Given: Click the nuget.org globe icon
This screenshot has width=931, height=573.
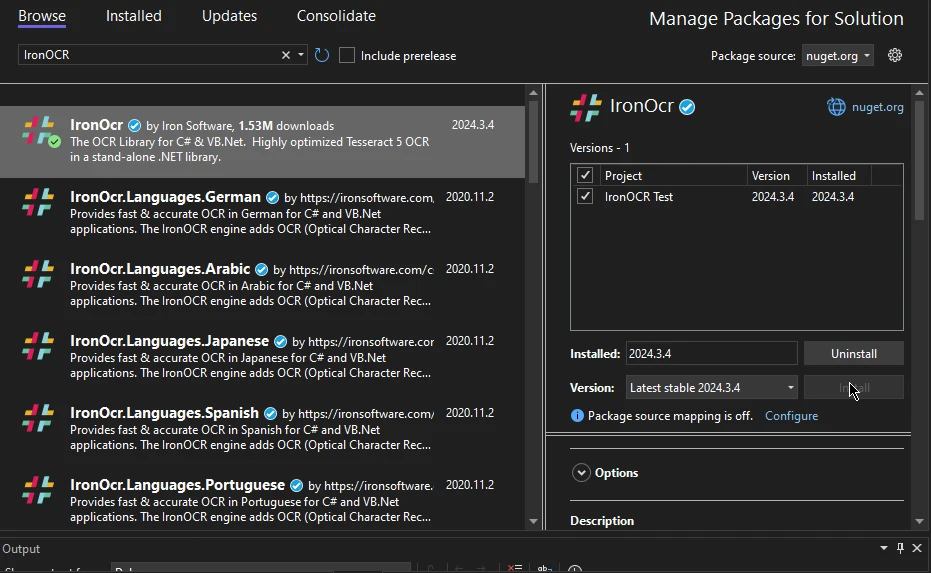Looking at the screenshot, I should click(836, 107).
